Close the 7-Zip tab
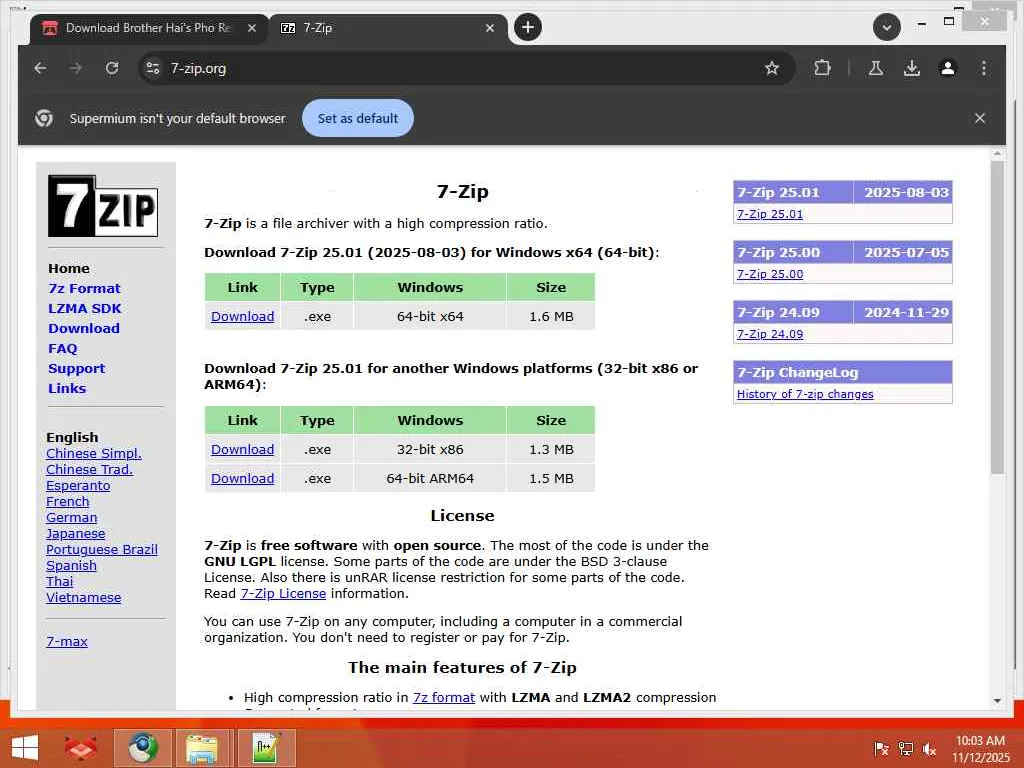The image size is (1024, 768). click(x=490, y=28)
